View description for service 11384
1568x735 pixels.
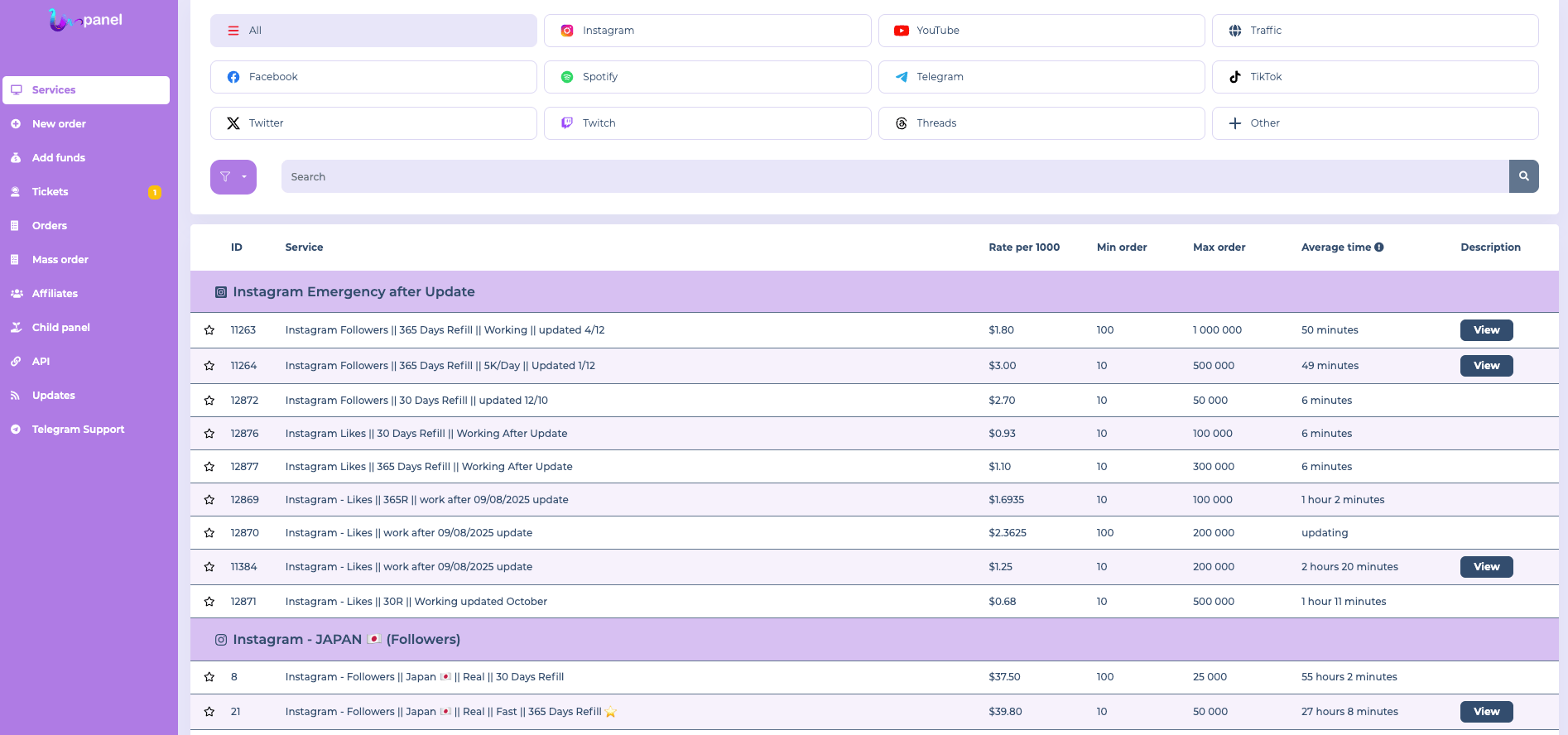coord(1486,567)
